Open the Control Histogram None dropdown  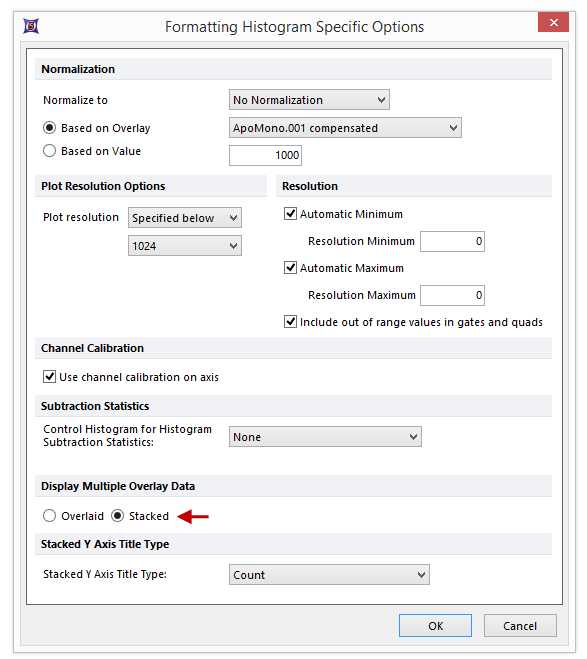[325, 437]
